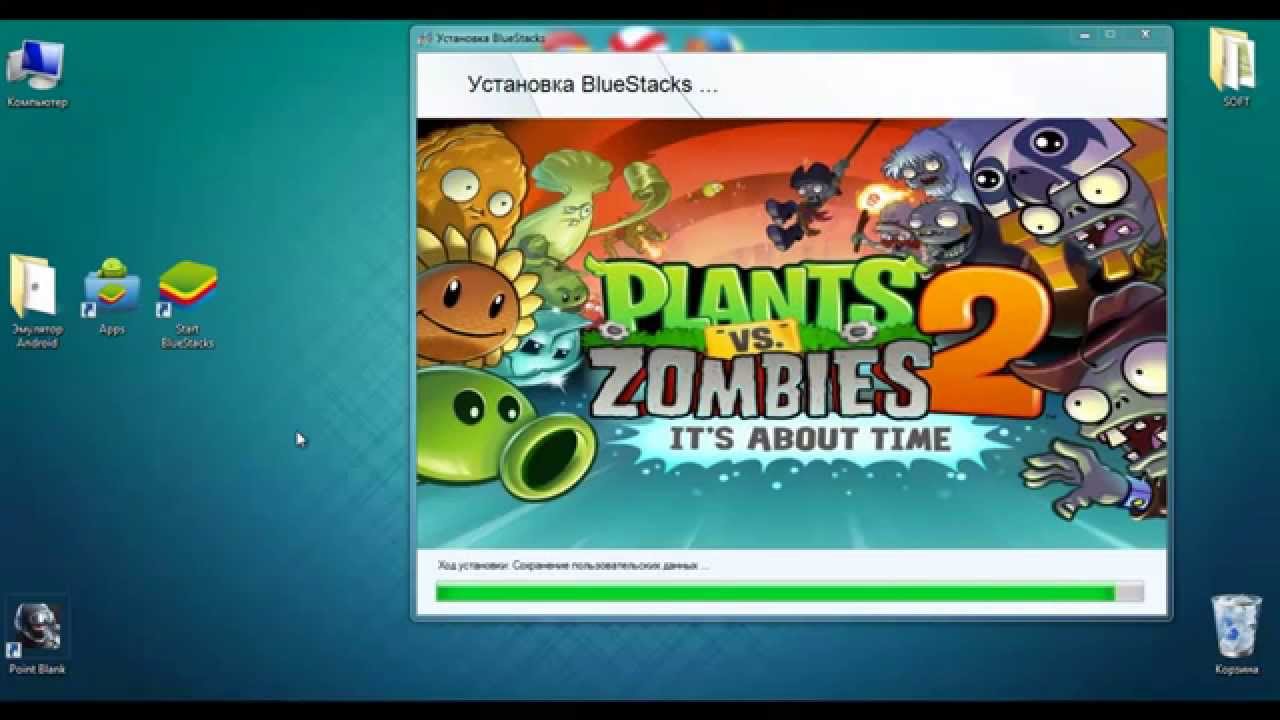
Task: Maximize the BlueStacks installer window
Action: (x=1110, y=37)
